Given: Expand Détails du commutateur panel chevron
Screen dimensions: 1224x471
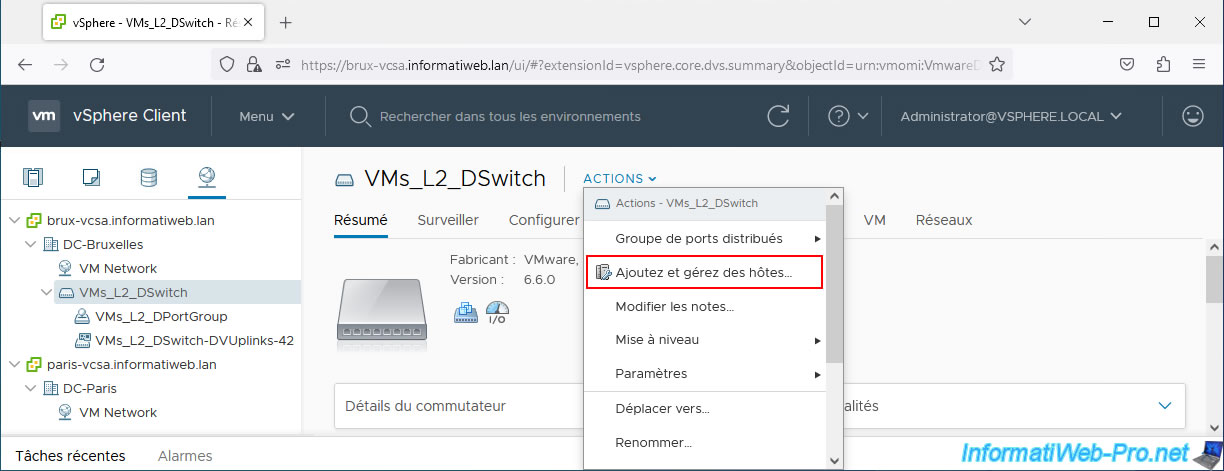Looking at the screenshot, I should (x=1164, y=405).
